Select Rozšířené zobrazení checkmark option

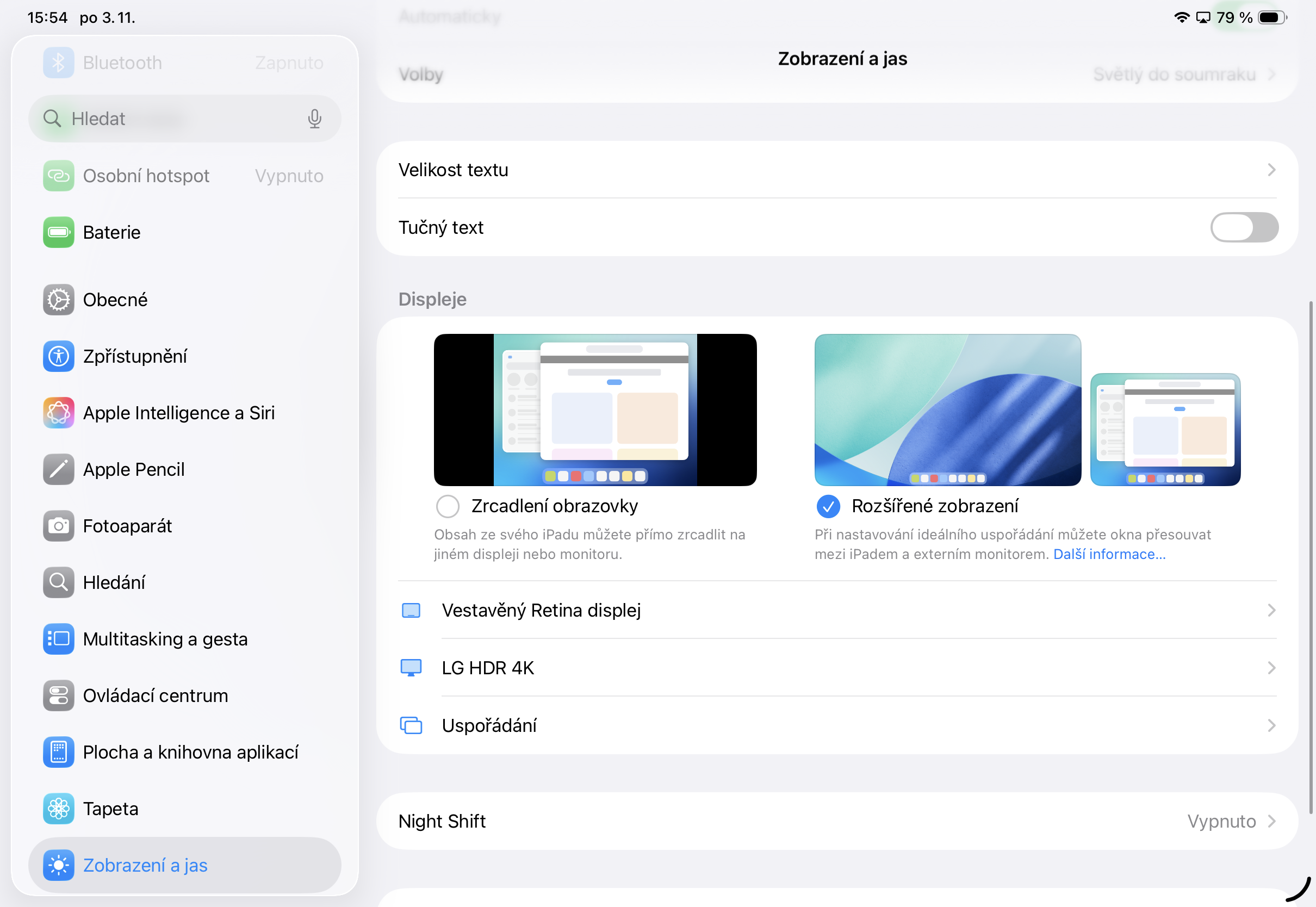828,506
